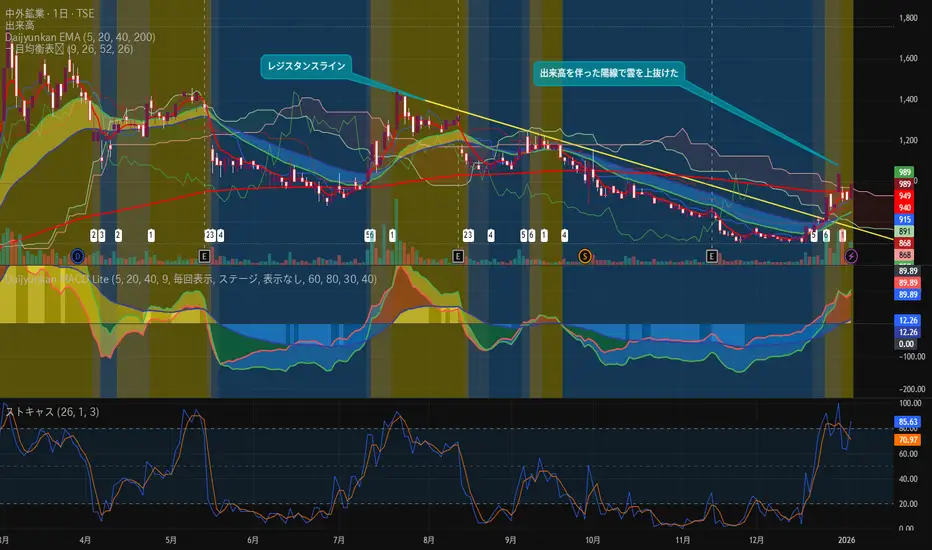Click the 6月 date axis label

pos(253,540)
